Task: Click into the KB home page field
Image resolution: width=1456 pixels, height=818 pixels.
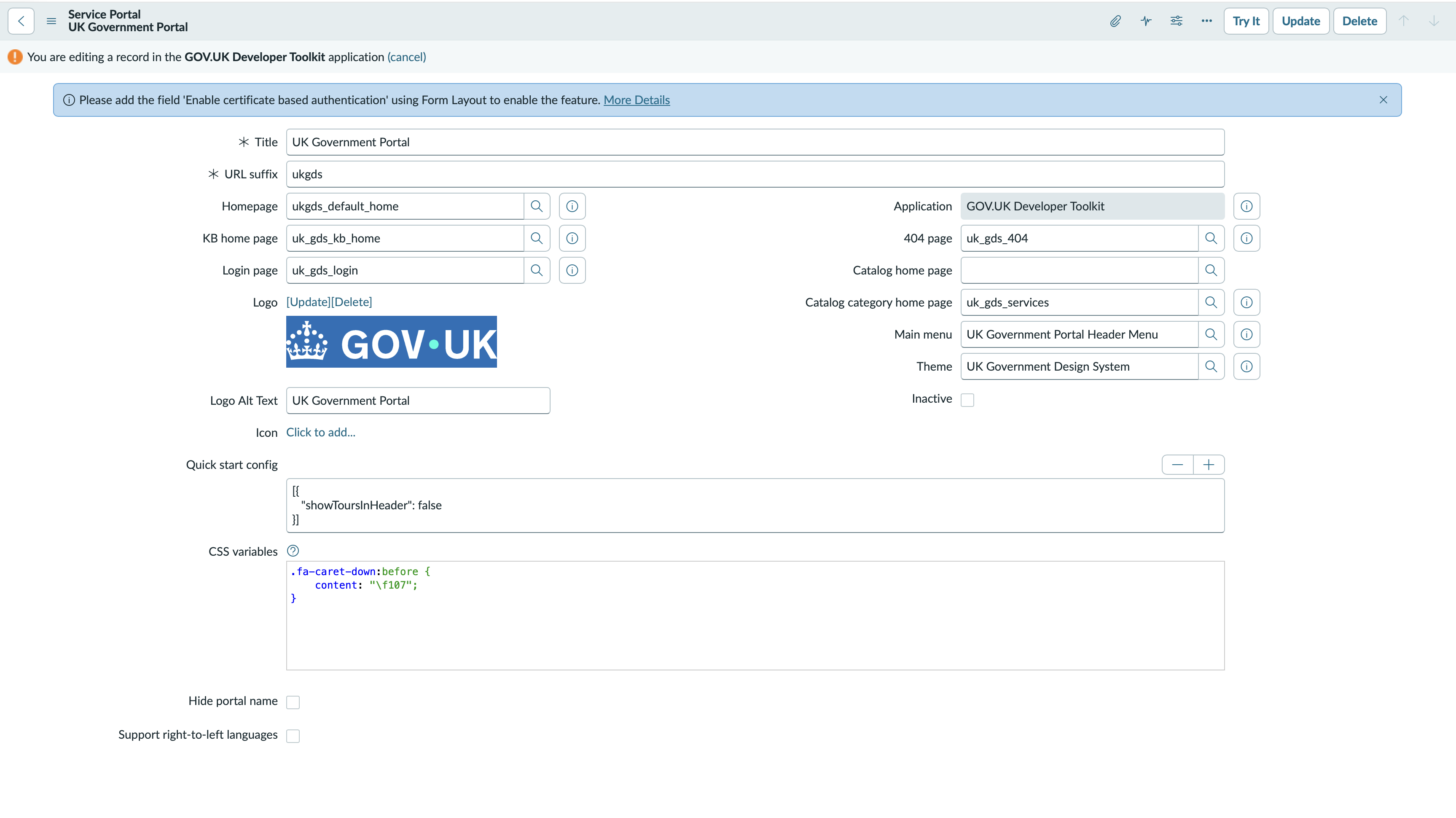Action: pyautogui.click(x=405, y=239)
